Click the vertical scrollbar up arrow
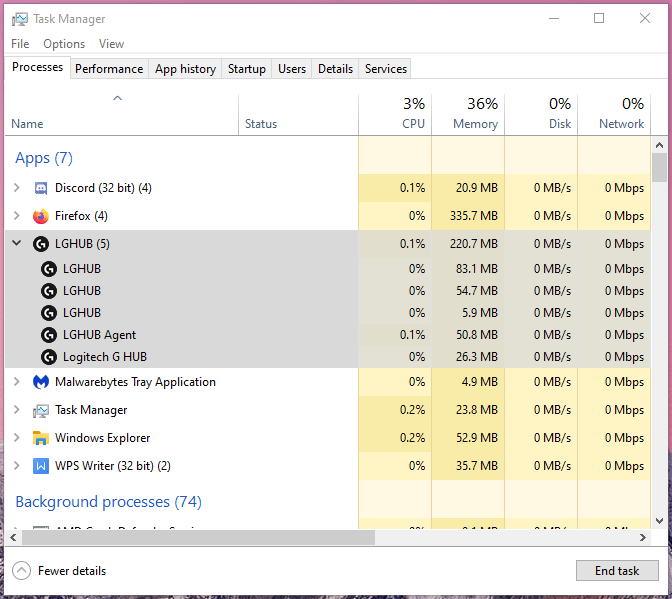The image size is (672, 599). coord(659,145)
